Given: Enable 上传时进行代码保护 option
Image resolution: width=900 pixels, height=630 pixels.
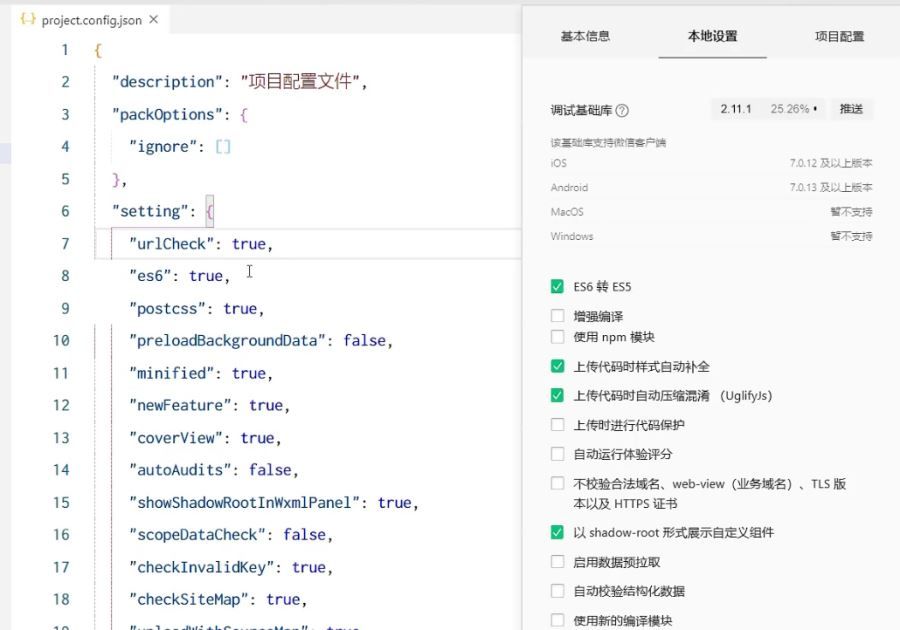Looking at the screenshot, I should 558,425.
